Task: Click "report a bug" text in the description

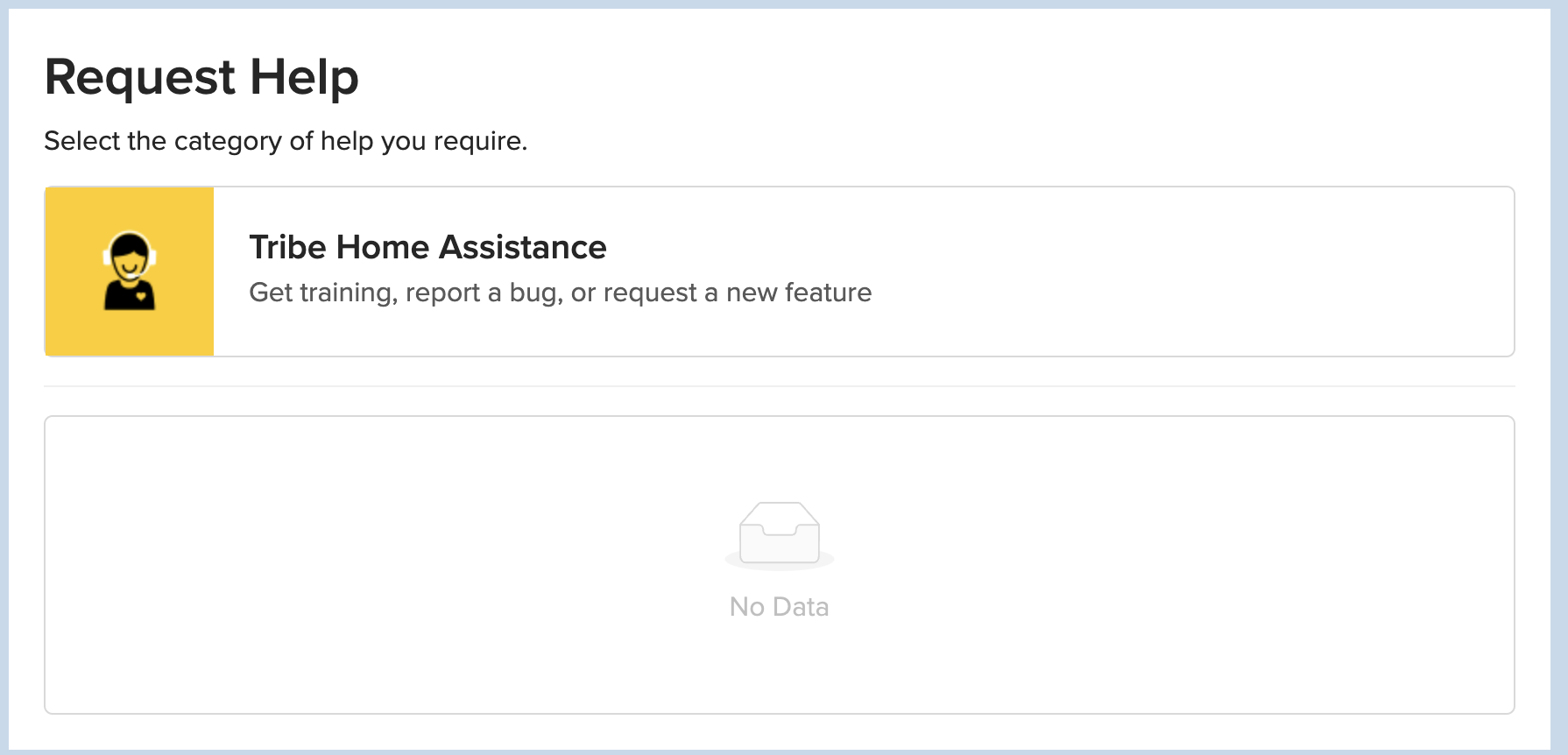Action: 484,293
